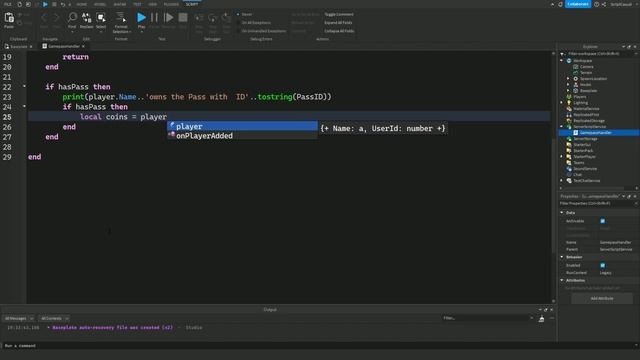Switch to the TEST ribbon tab

click(x=137, y=4)
